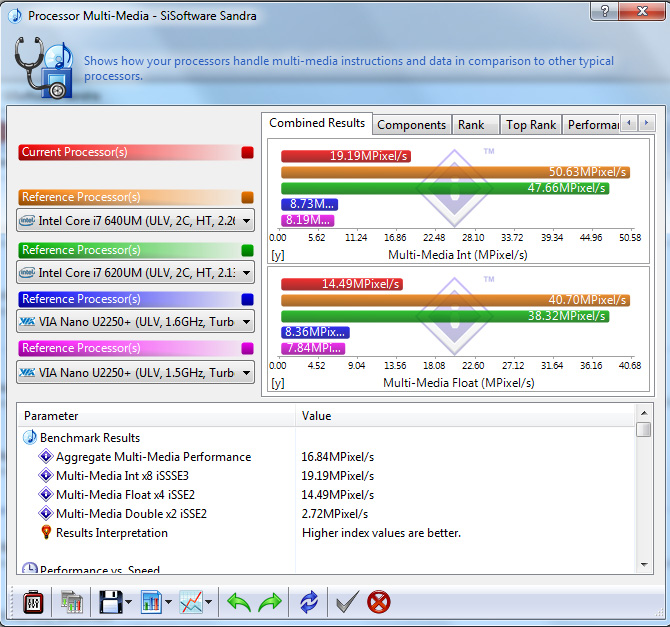Click the benchmark options icon in bottom toolbar
Image resolution: width=670 pixels, height=627 pixels.
tap(33, 602)
